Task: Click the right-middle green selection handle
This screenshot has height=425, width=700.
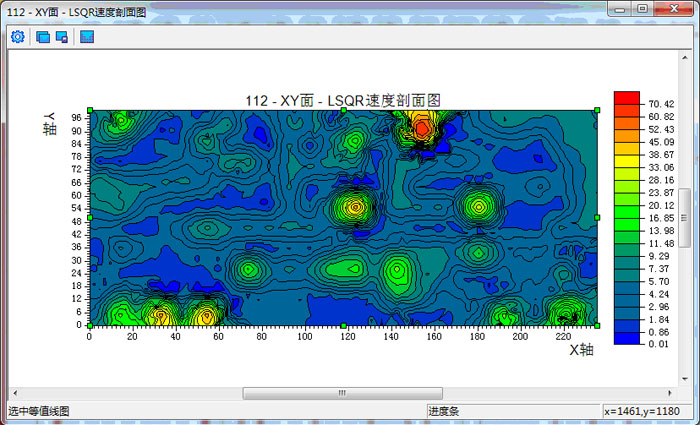Action: click(597, 217)
